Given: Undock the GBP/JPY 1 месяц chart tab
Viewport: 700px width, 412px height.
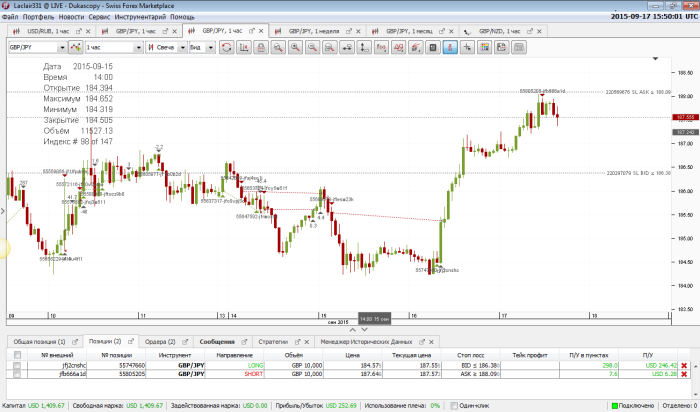Looking at the screenshot, I should [442, 31].
